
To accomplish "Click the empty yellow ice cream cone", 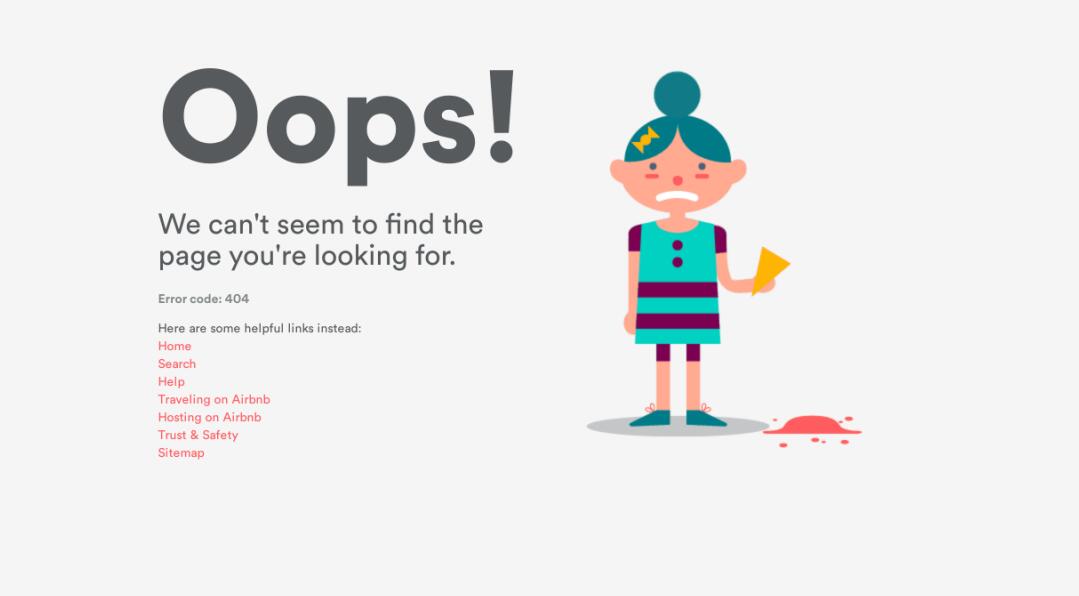I will [769, 270].
